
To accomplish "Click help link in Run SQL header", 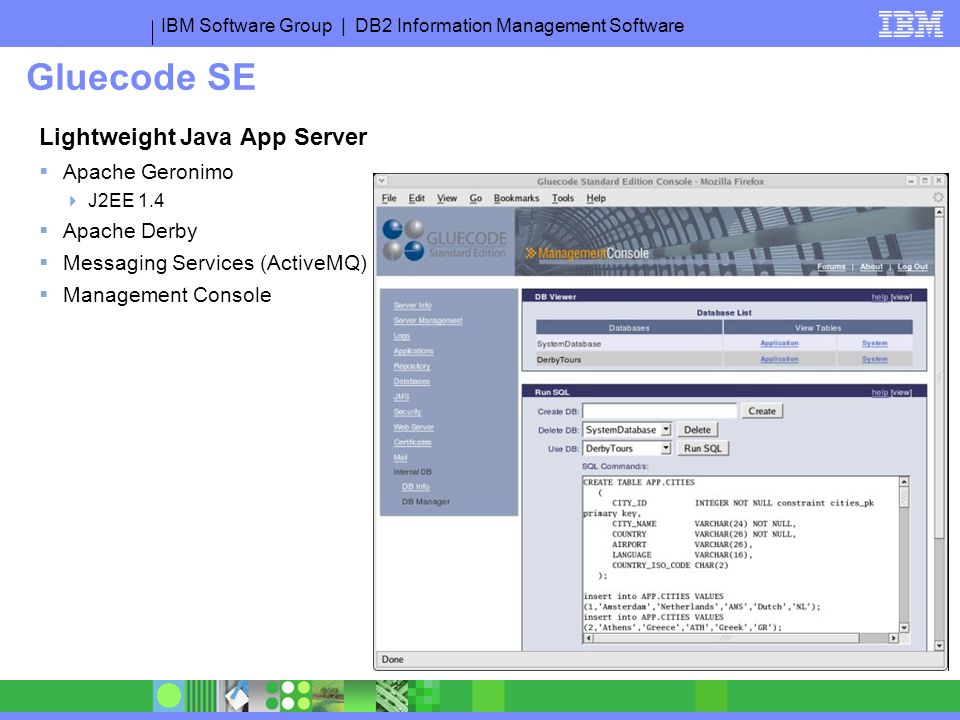I will point(880,392).
